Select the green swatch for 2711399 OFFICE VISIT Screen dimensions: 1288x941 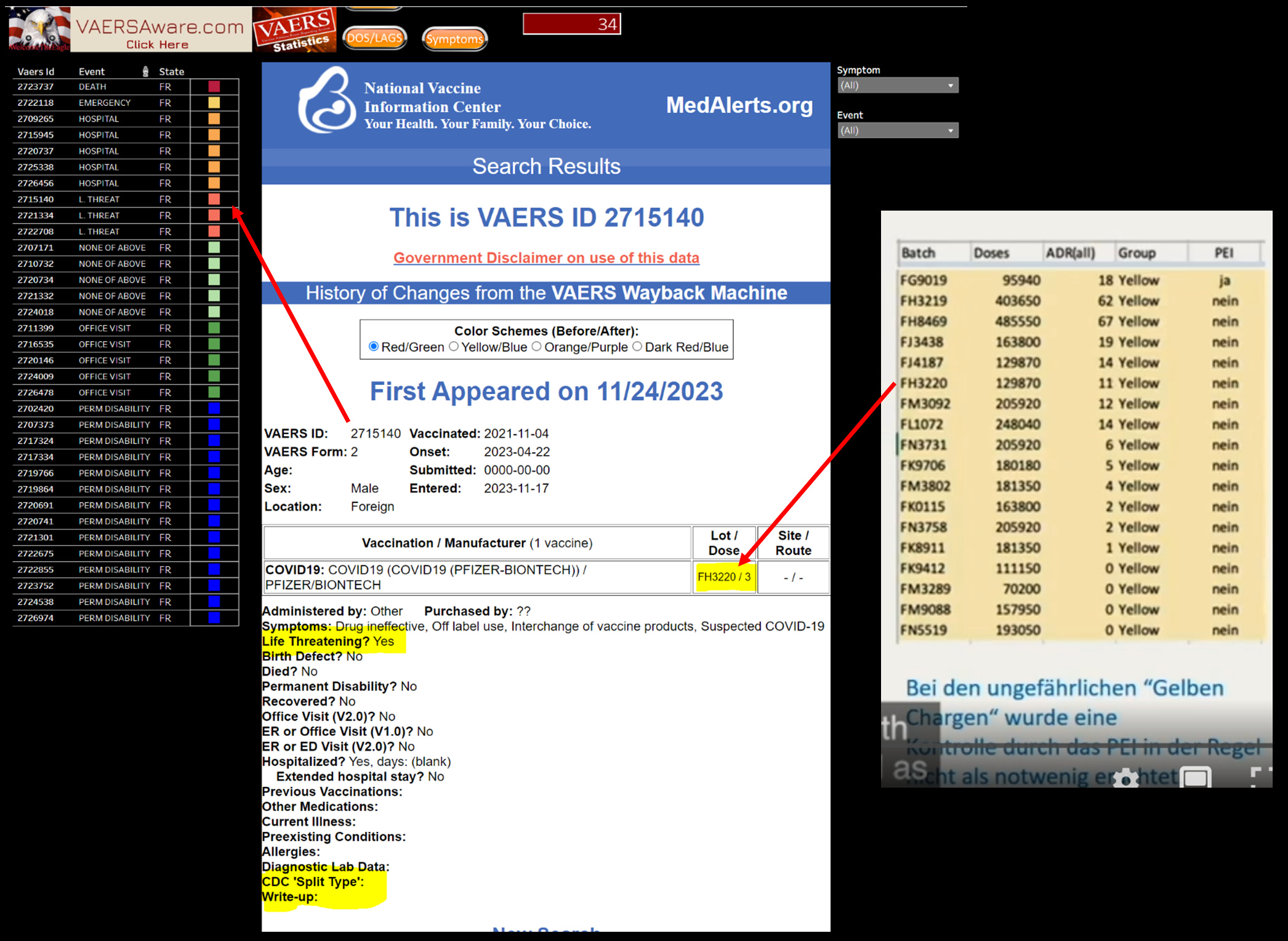tap(214, 328)
